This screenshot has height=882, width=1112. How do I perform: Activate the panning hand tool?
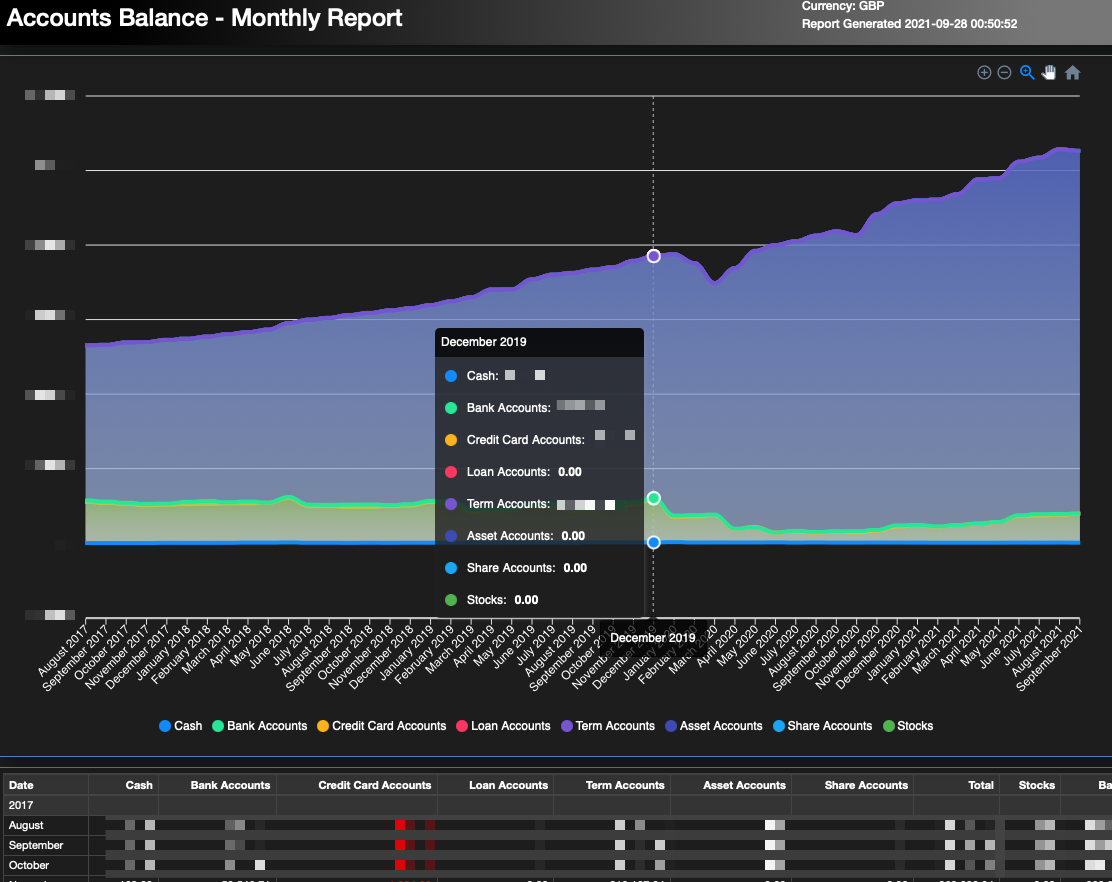(1049, 72)
